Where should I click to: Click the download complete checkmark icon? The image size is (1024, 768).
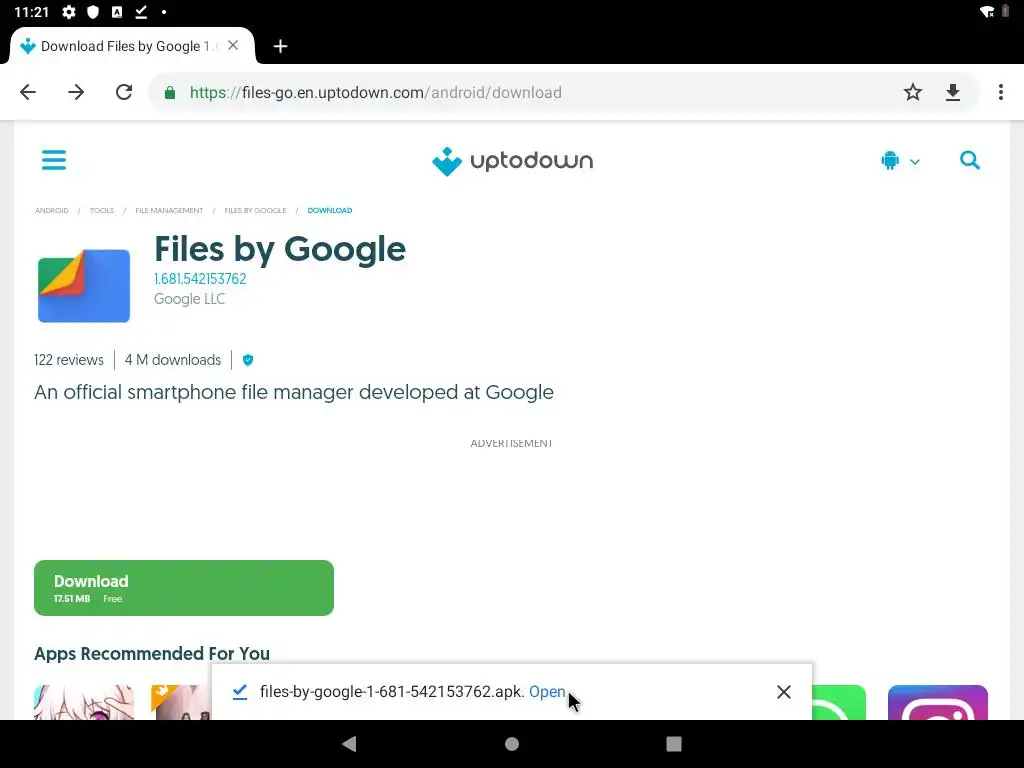tap(240, 692)
